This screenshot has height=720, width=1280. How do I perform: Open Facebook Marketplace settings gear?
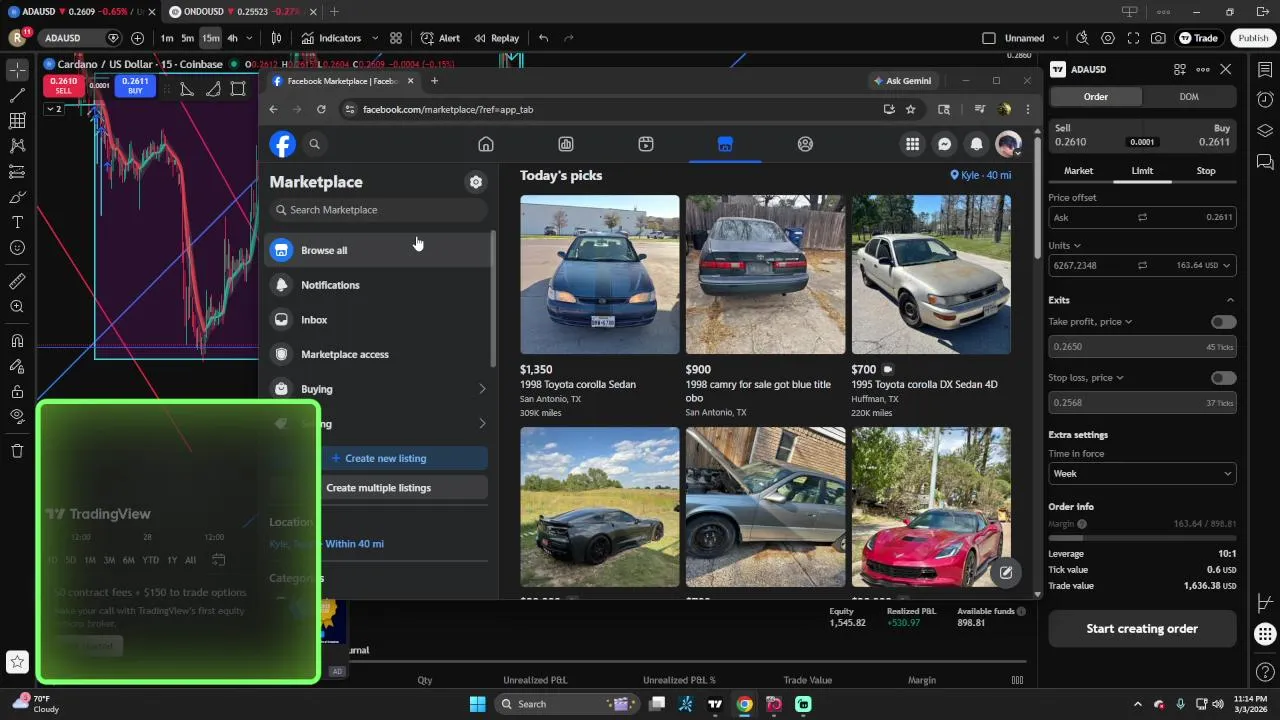[476, 182]
